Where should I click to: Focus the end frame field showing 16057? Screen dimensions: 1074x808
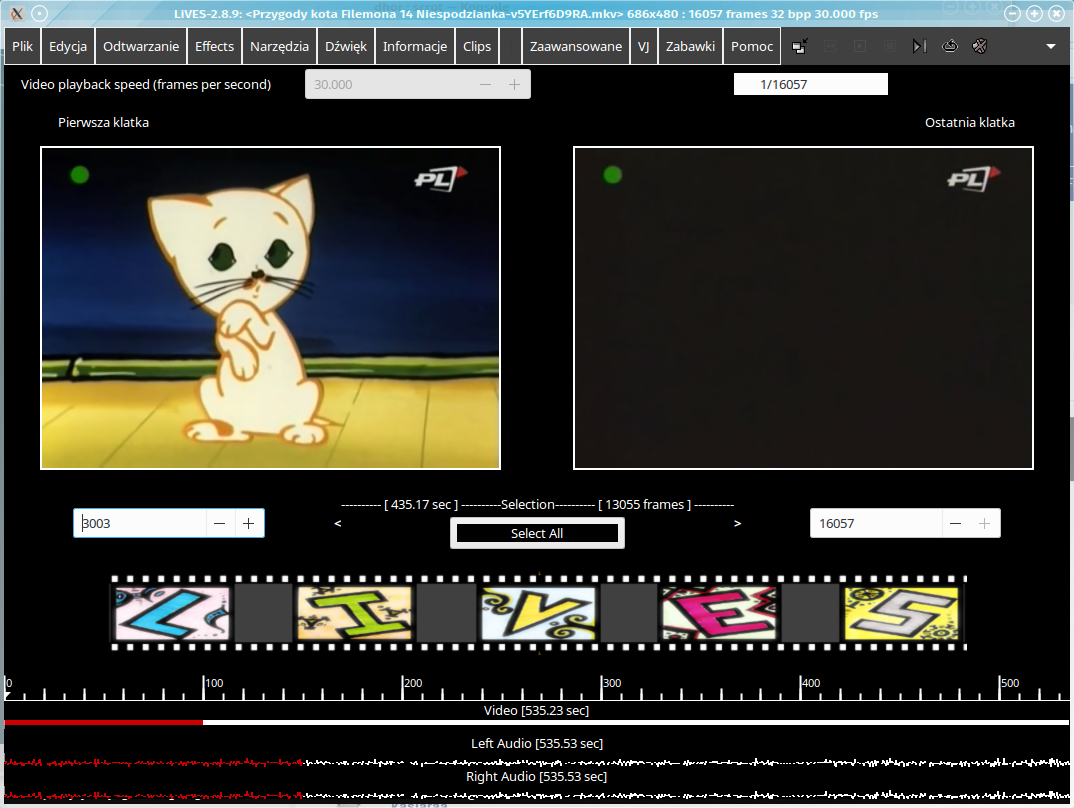876,523
